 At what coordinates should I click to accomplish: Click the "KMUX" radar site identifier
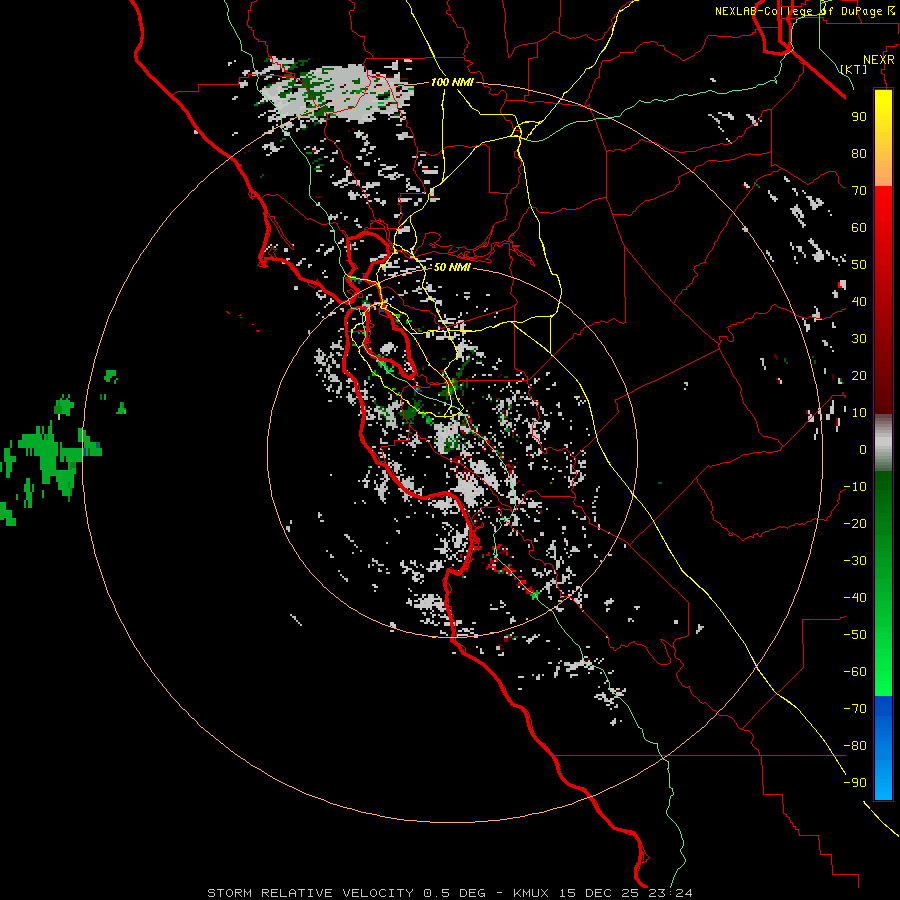[531, 893]
